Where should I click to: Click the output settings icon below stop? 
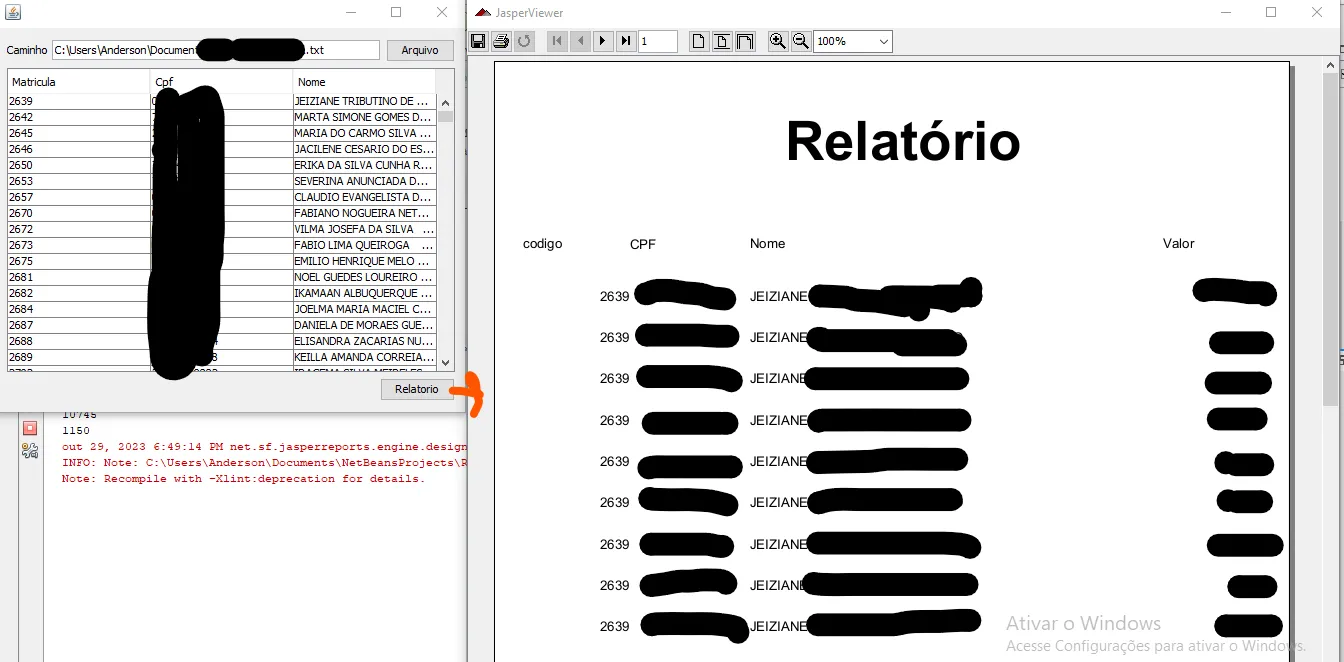[30, 450]
